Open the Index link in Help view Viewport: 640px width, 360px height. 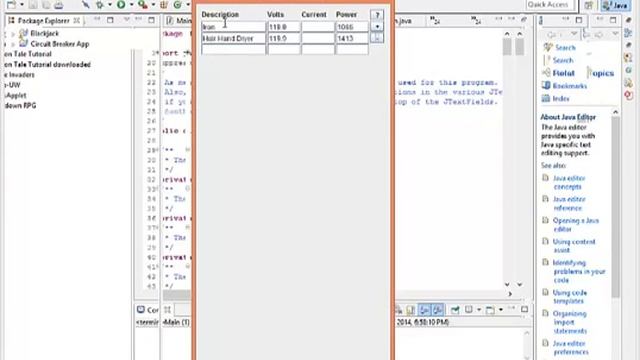tap(561, 98)
